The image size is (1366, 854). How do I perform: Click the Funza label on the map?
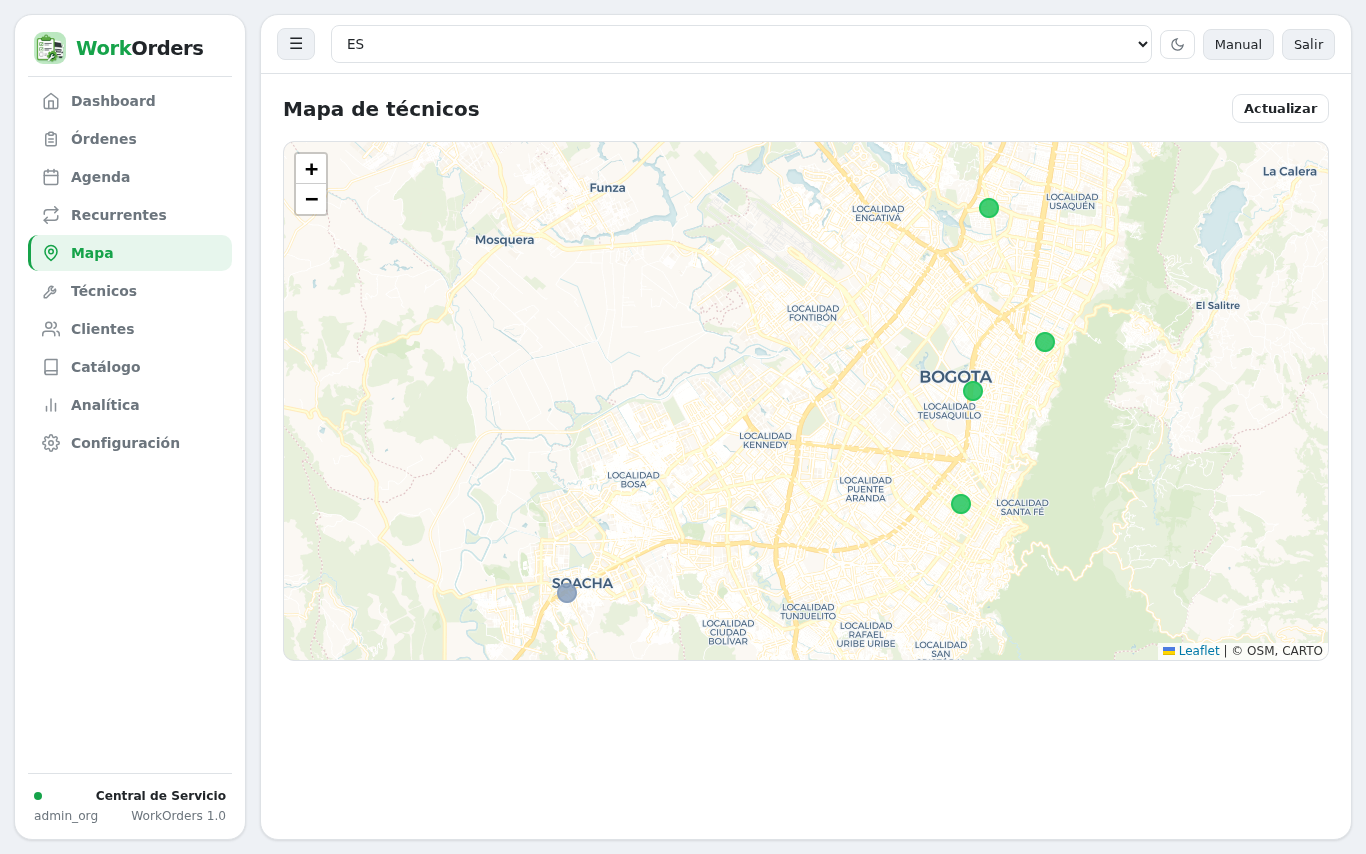point(607,188)
